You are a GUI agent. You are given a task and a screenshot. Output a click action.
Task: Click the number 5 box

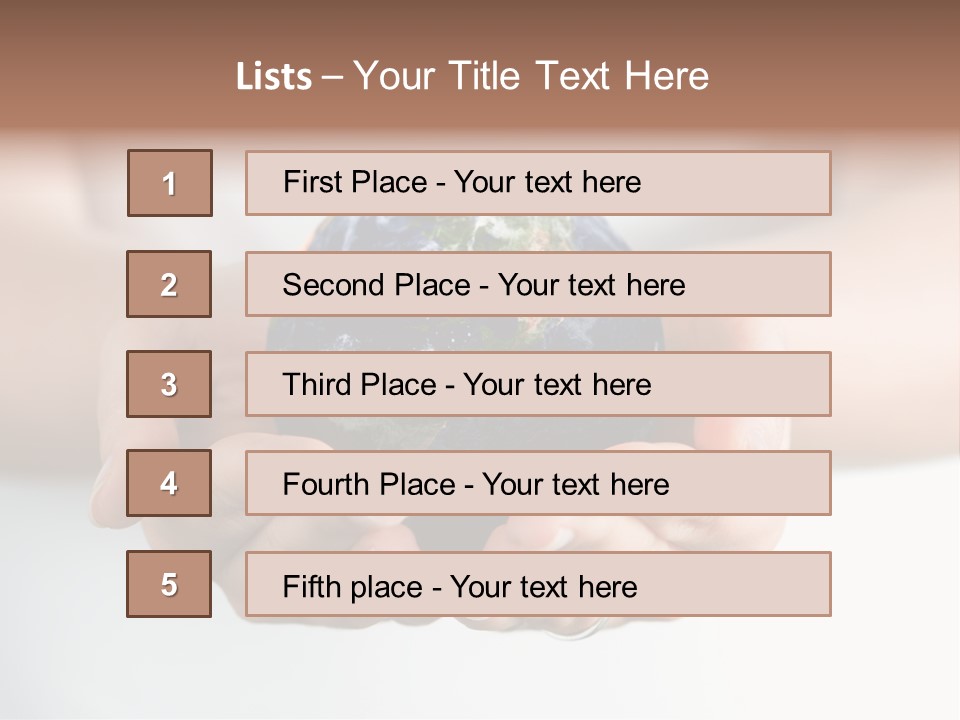click(x=169, y=584)
